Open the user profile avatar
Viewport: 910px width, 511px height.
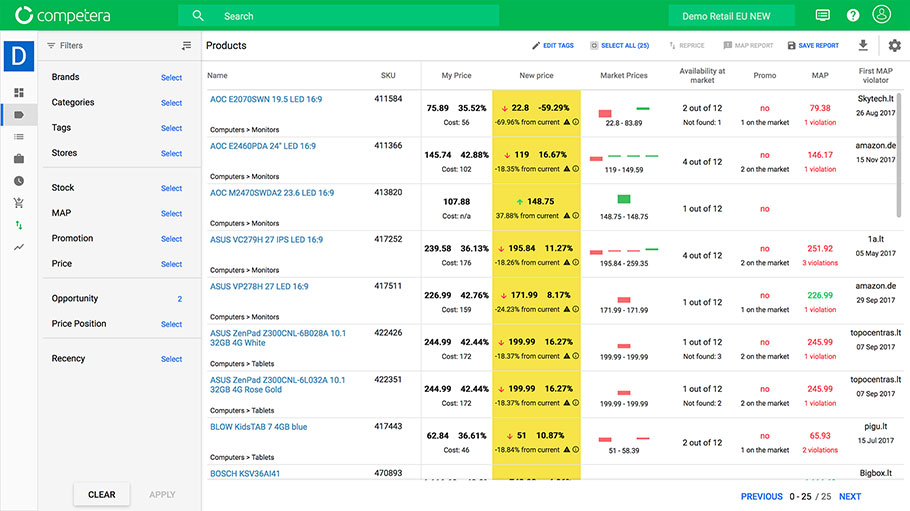pyautogui.click(x=882, y=15)
